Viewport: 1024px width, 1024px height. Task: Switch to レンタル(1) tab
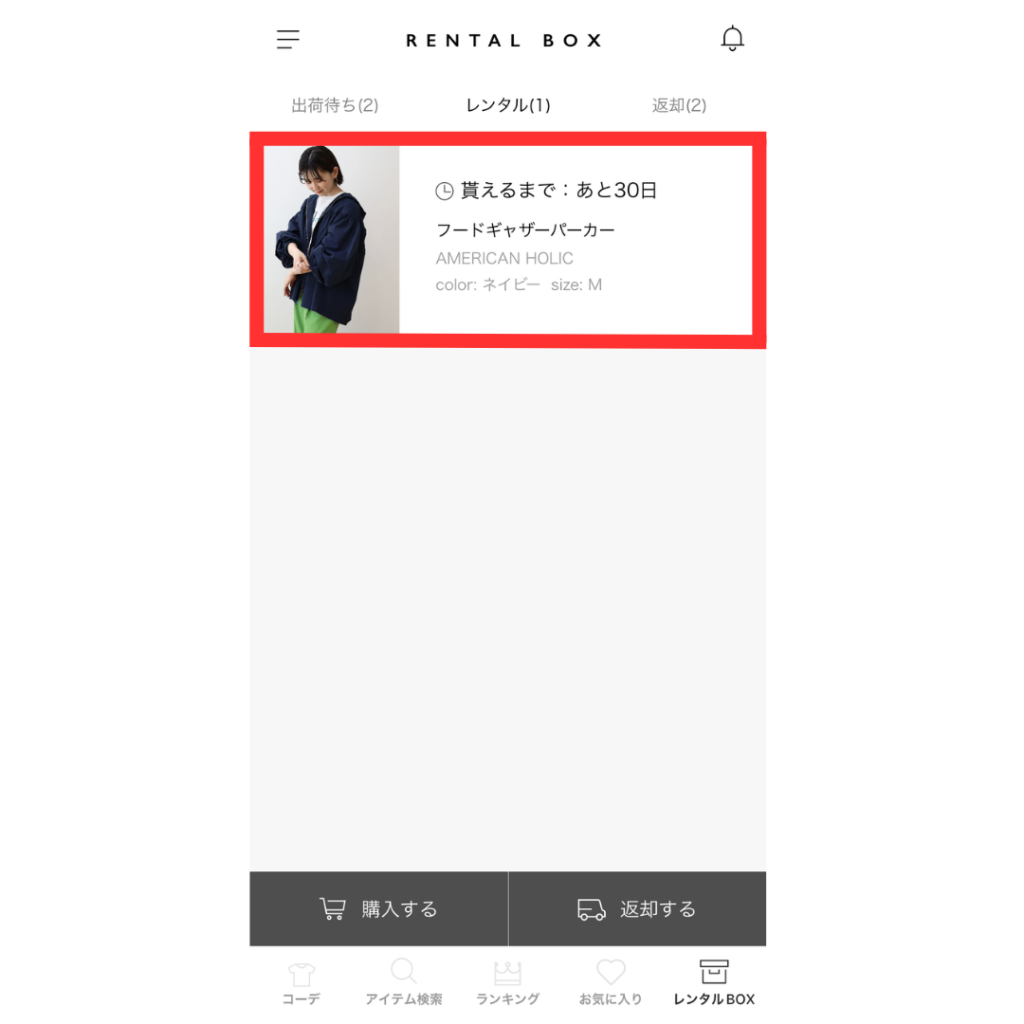[507, 105]
